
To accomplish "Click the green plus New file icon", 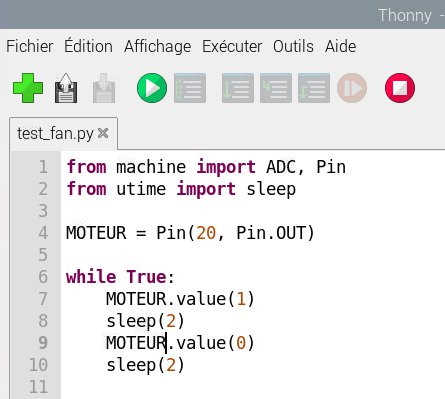I will (28, 88).
